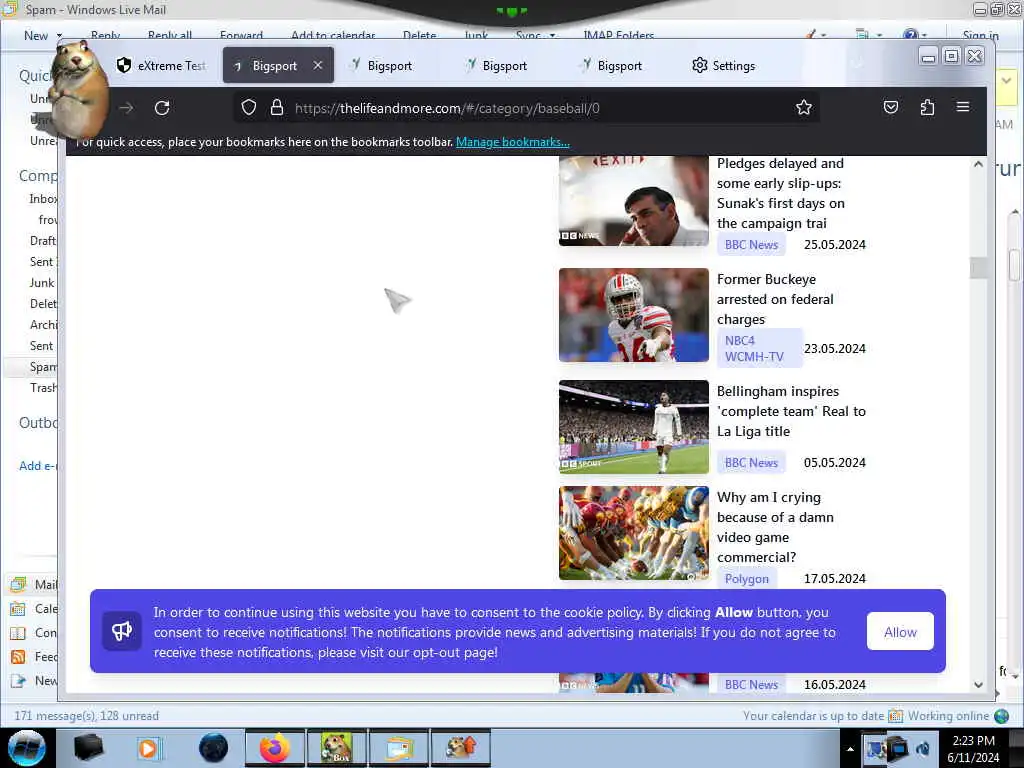Click the page scrollbar down arrow

[x=978, y=684]
